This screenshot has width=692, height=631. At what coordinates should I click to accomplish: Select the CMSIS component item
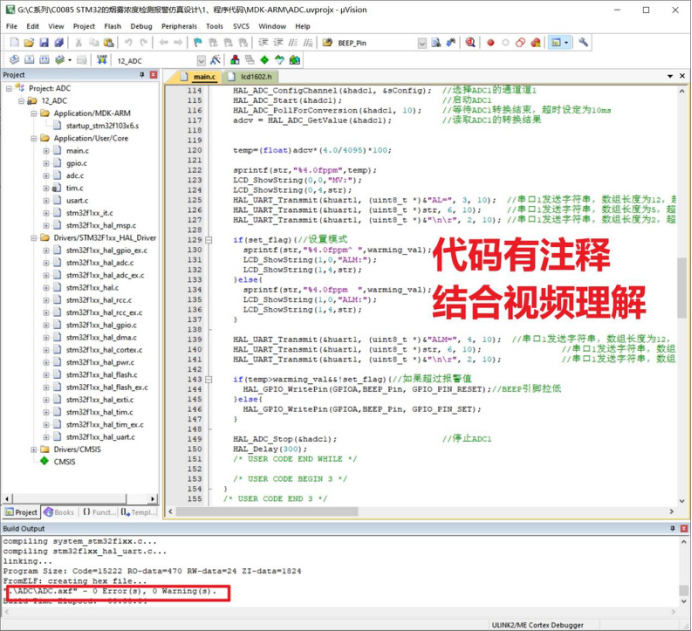point(64,462)
